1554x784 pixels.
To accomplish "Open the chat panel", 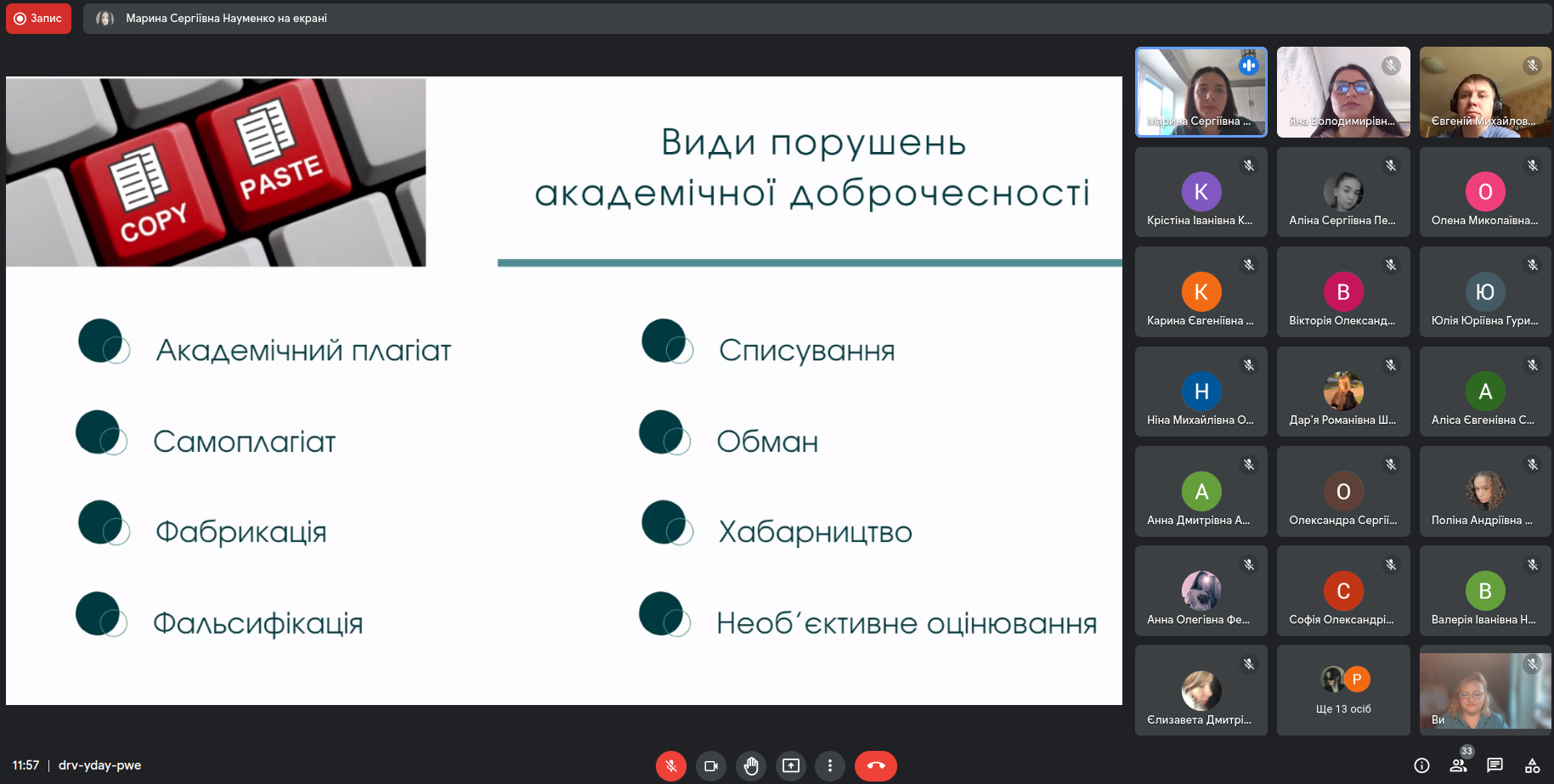I will tap(1495, 765).
